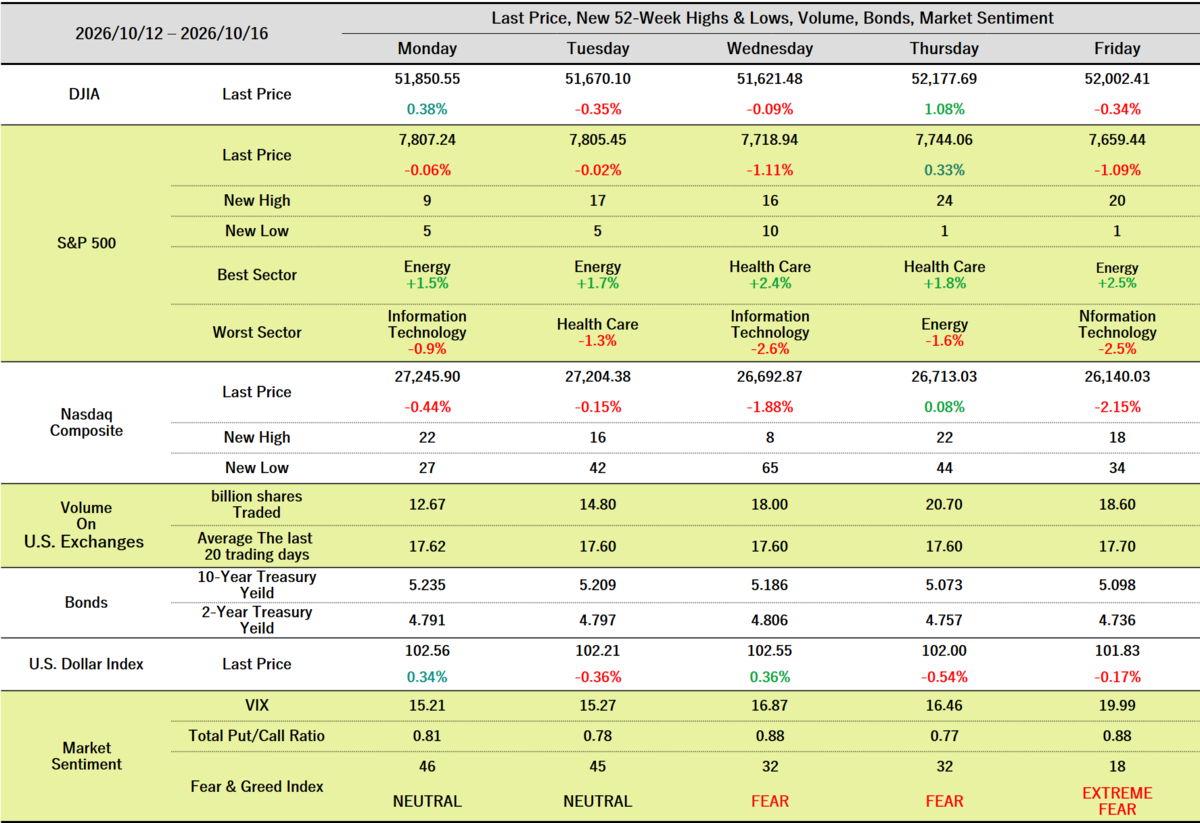Viewport: 1200px width, 823px height.
Task: Click the Friday column header
Action: [x=1117, y=48]
